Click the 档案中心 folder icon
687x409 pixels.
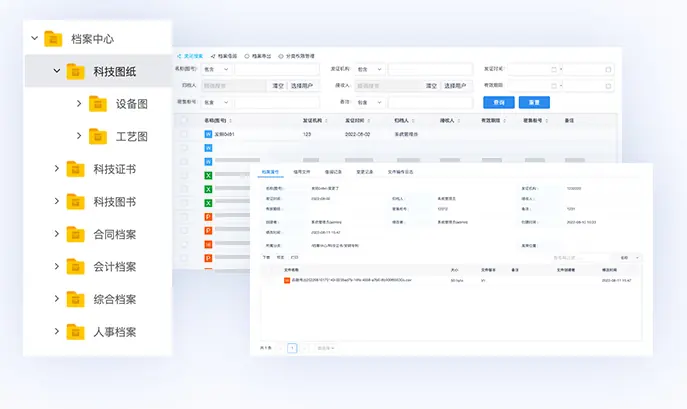click(56, 39)
